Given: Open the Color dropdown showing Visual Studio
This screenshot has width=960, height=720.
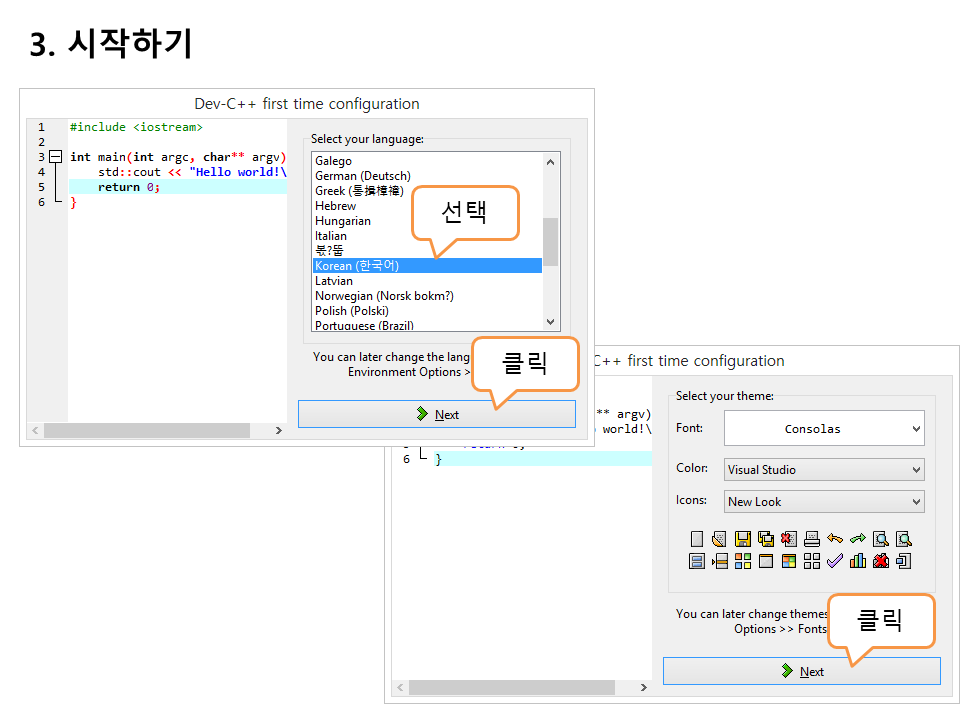Looking at the screenshot, I should pos(824,470).
